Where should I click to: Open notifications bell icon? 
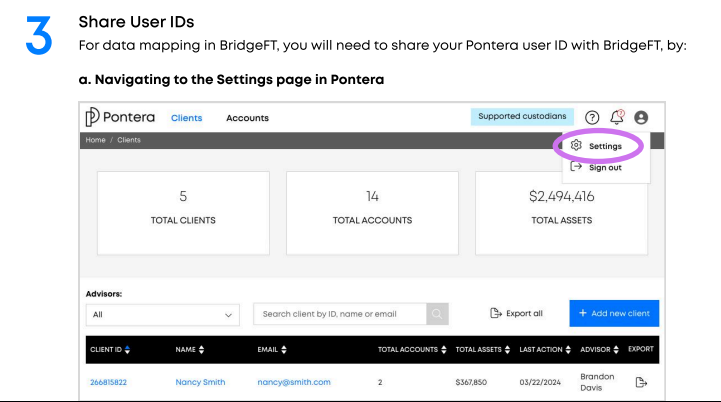click(617, 117)
